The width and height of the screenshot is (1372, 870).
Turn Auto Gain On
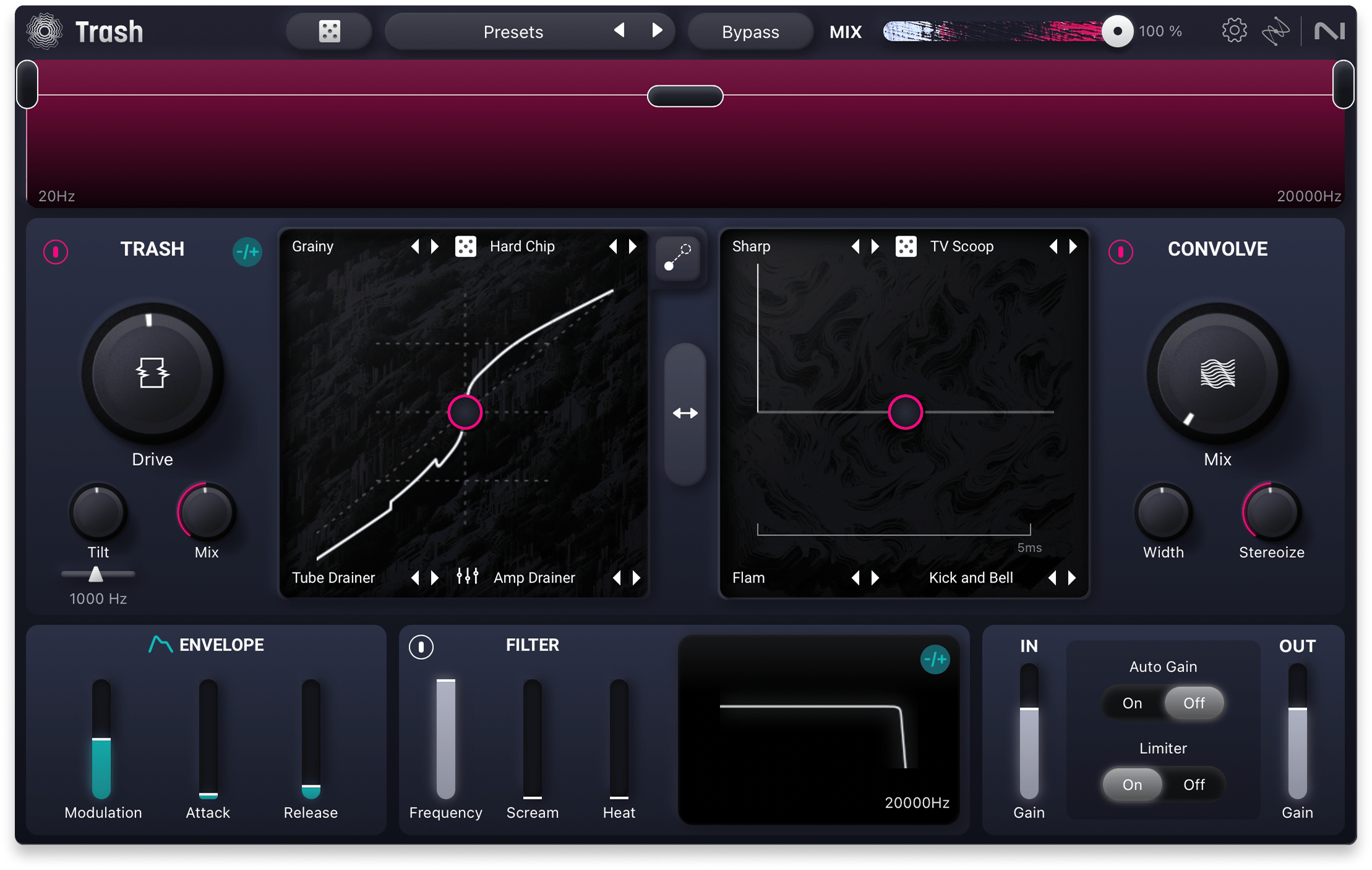tap(1132, 703)
